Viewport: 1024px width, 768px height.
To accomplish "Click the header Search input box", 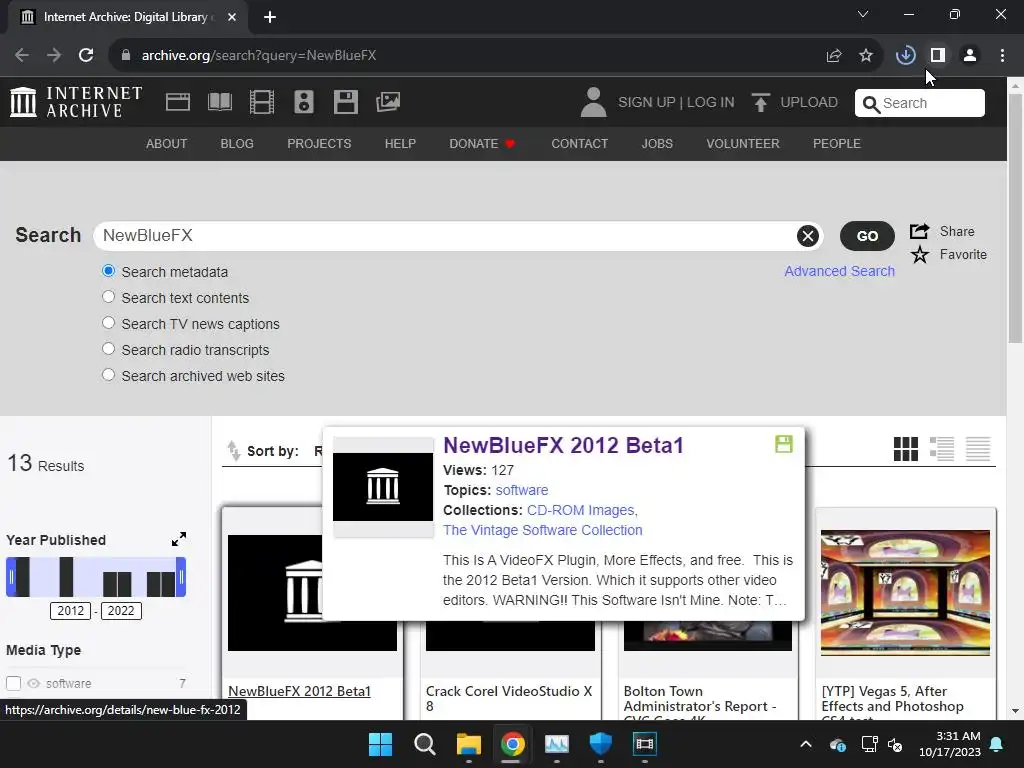I will pos(920,103).
